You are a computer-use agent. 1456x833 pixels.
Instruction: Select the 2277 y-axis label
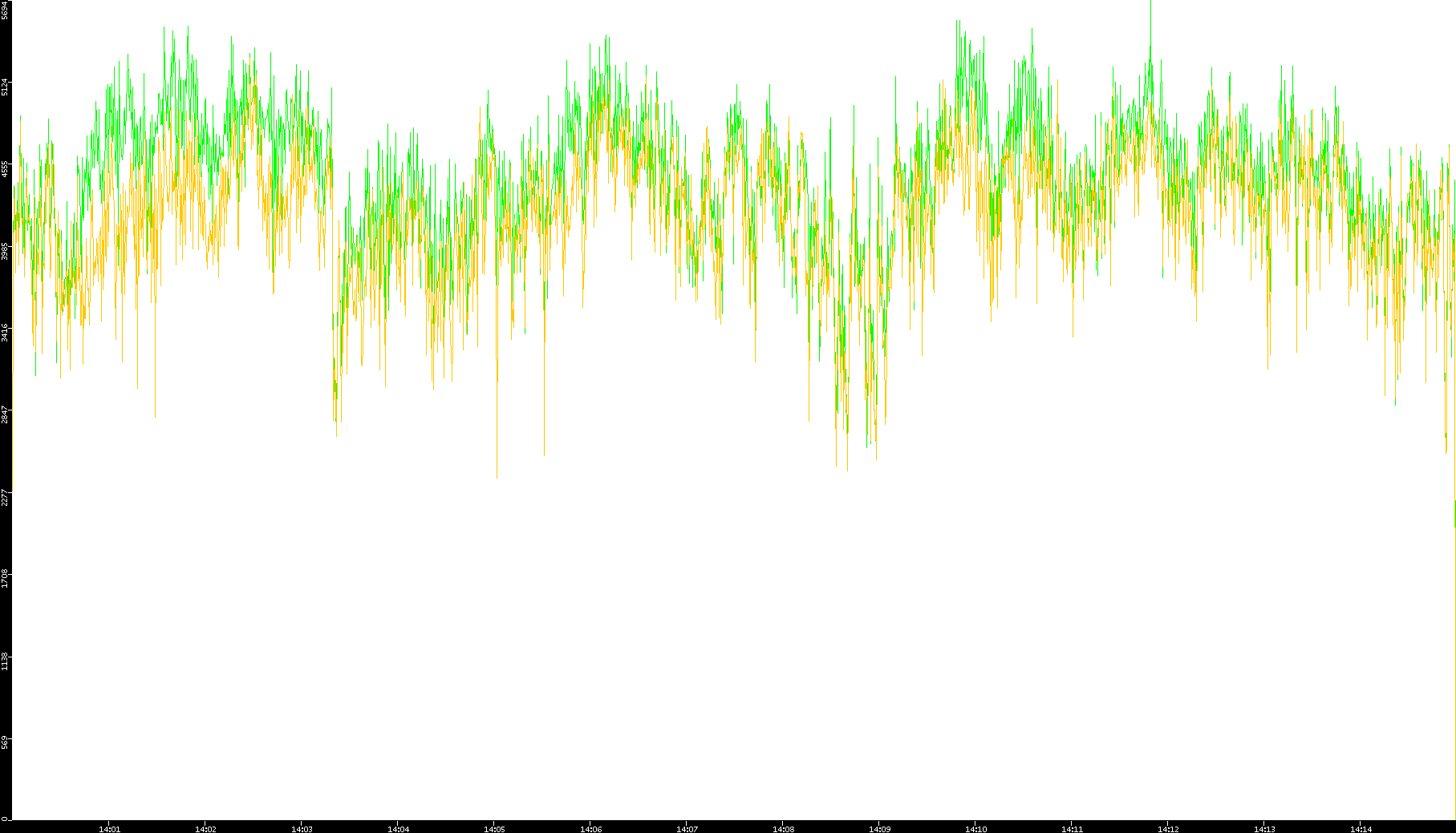(5, 497)
